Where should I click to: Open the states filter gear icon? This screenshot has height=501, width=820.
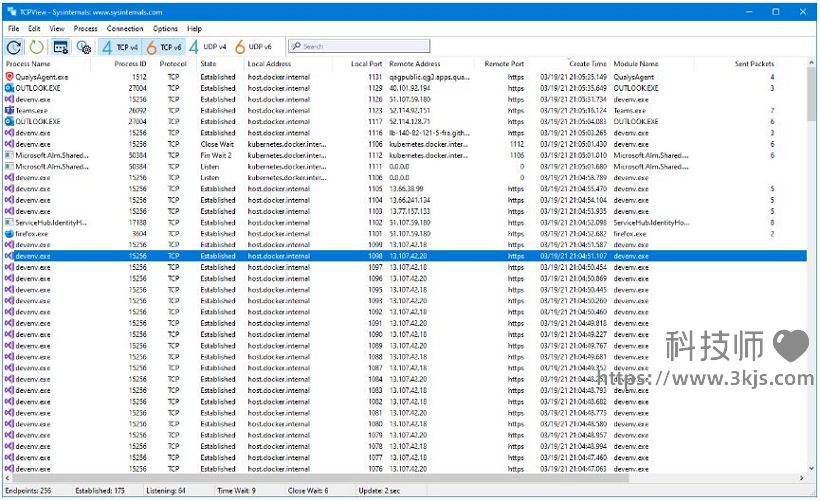(x=84, y=48)
